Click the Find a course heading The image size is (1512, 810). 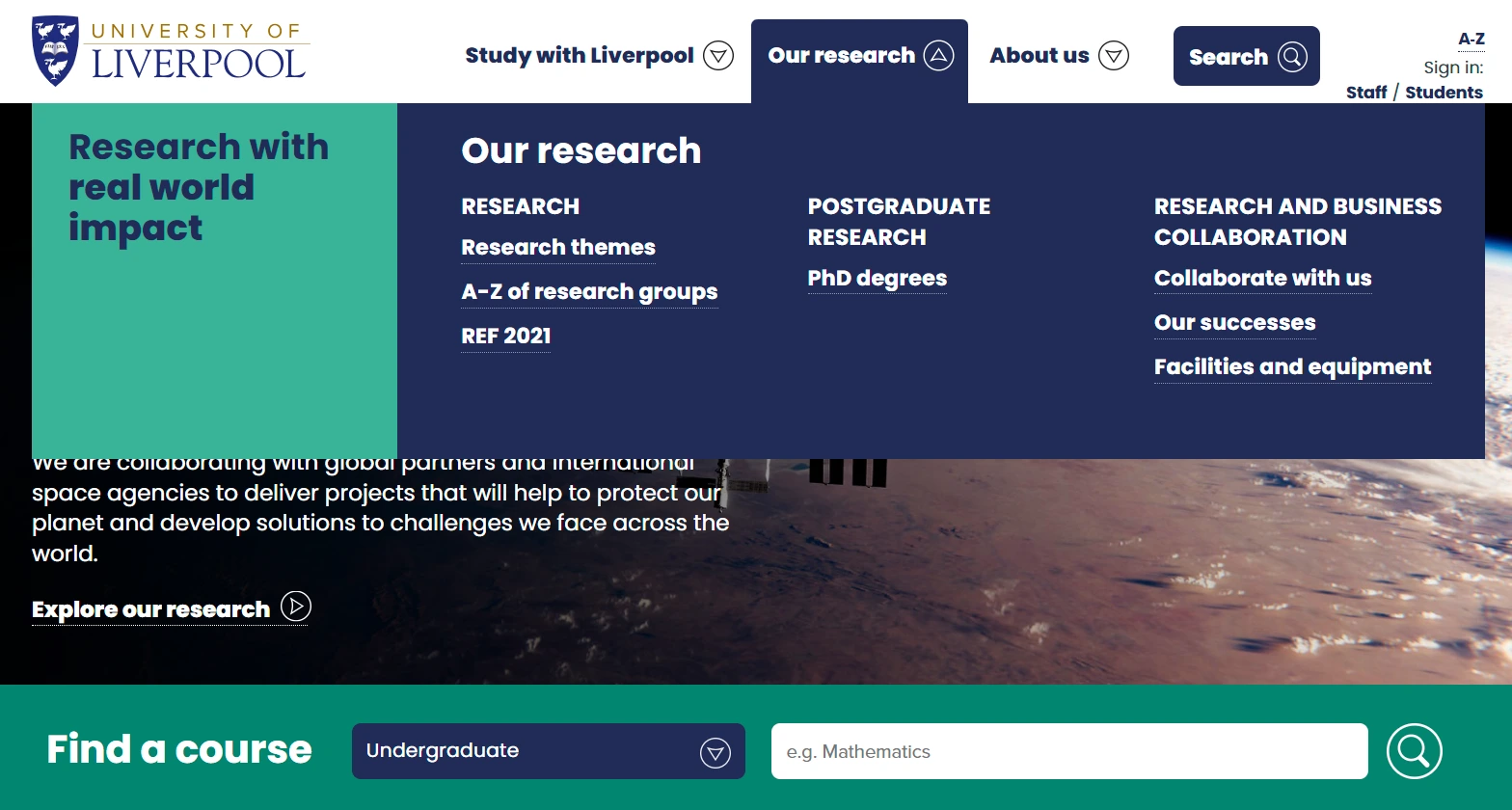[x=179, y=749]
